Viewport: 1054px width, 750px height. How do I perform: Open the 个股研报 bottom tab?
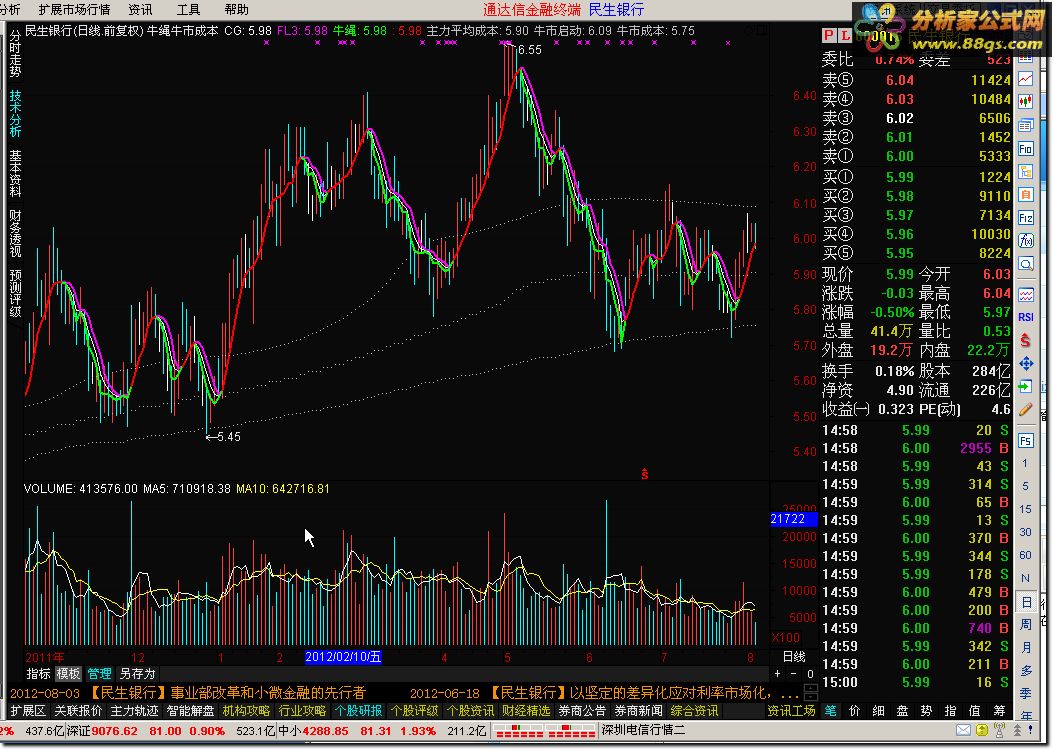coord(358,710)
